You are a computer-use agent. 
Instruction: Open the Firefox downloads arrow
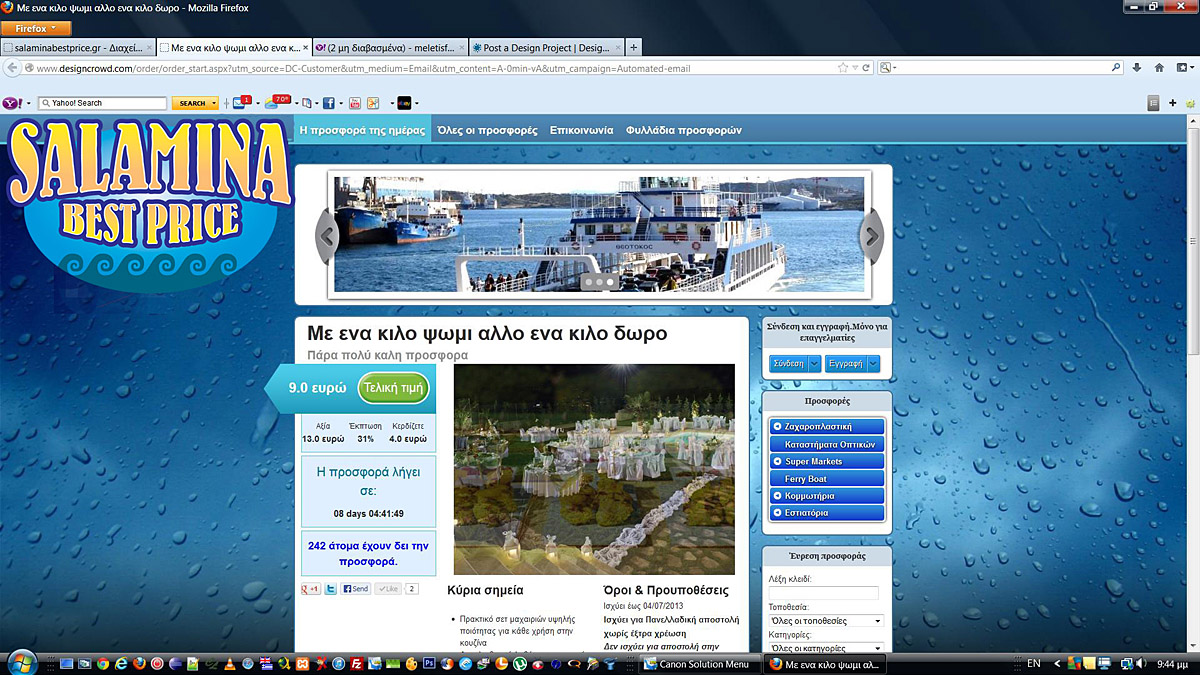1137,68
